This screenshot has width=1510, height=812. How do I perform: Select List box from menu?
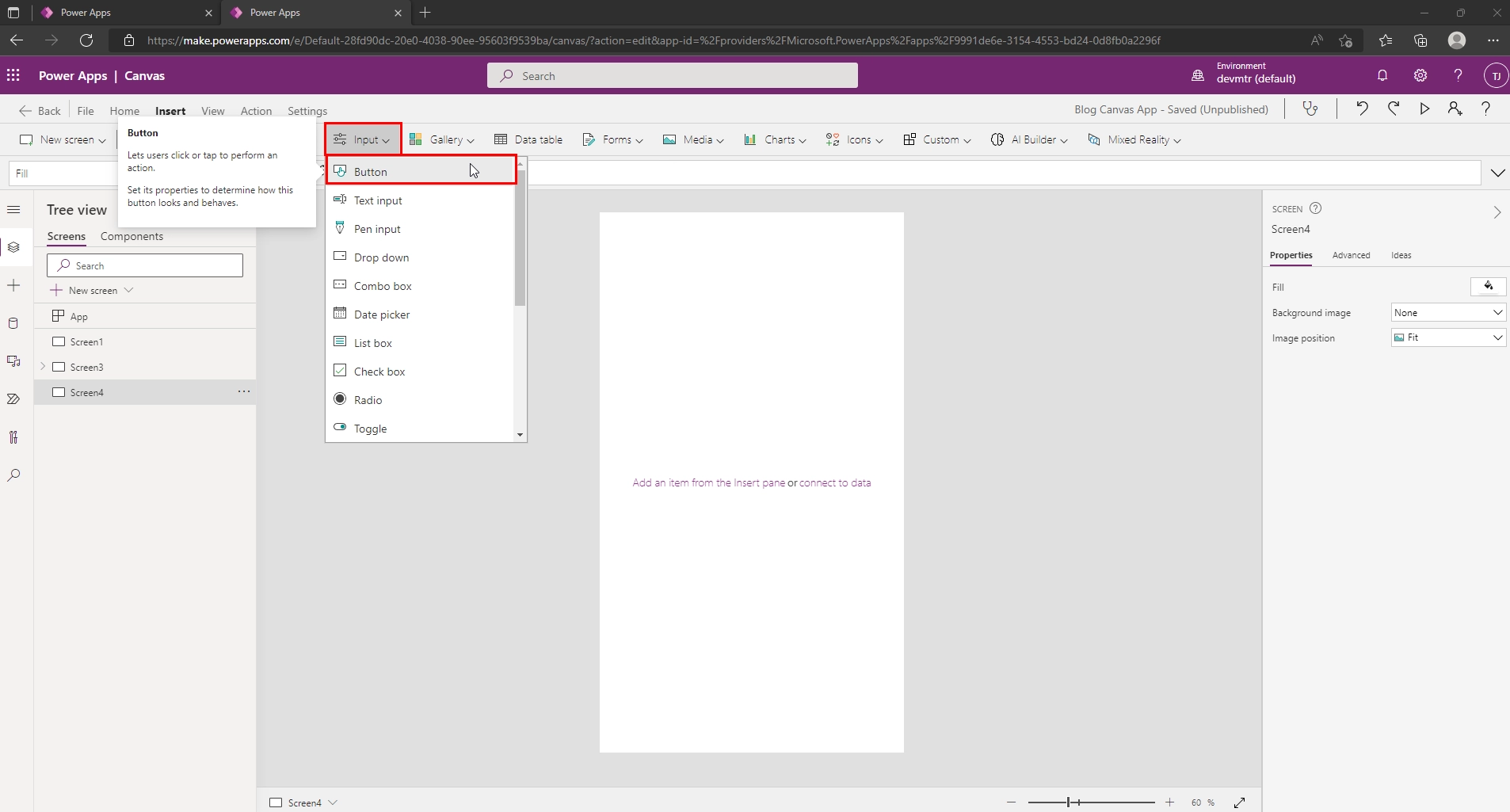[x=420, y=343]
